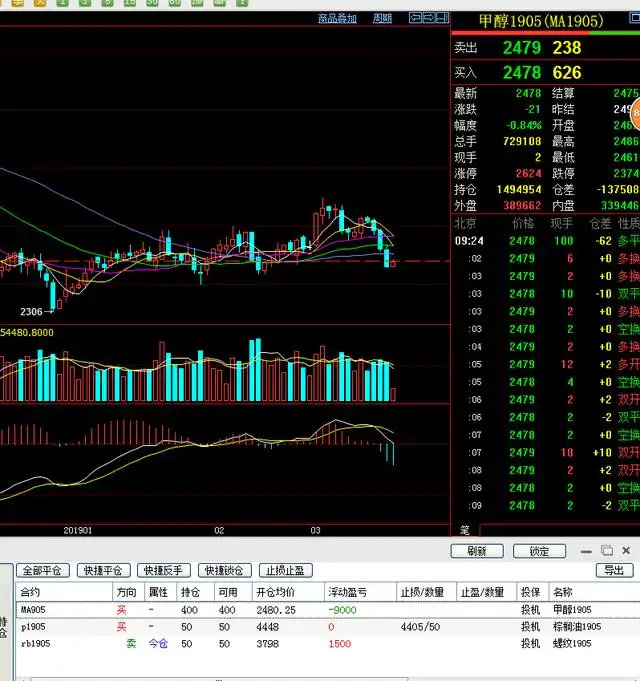
Task: Click the 54480.8000 volume indicator value
Action: [x=27, y=333]
